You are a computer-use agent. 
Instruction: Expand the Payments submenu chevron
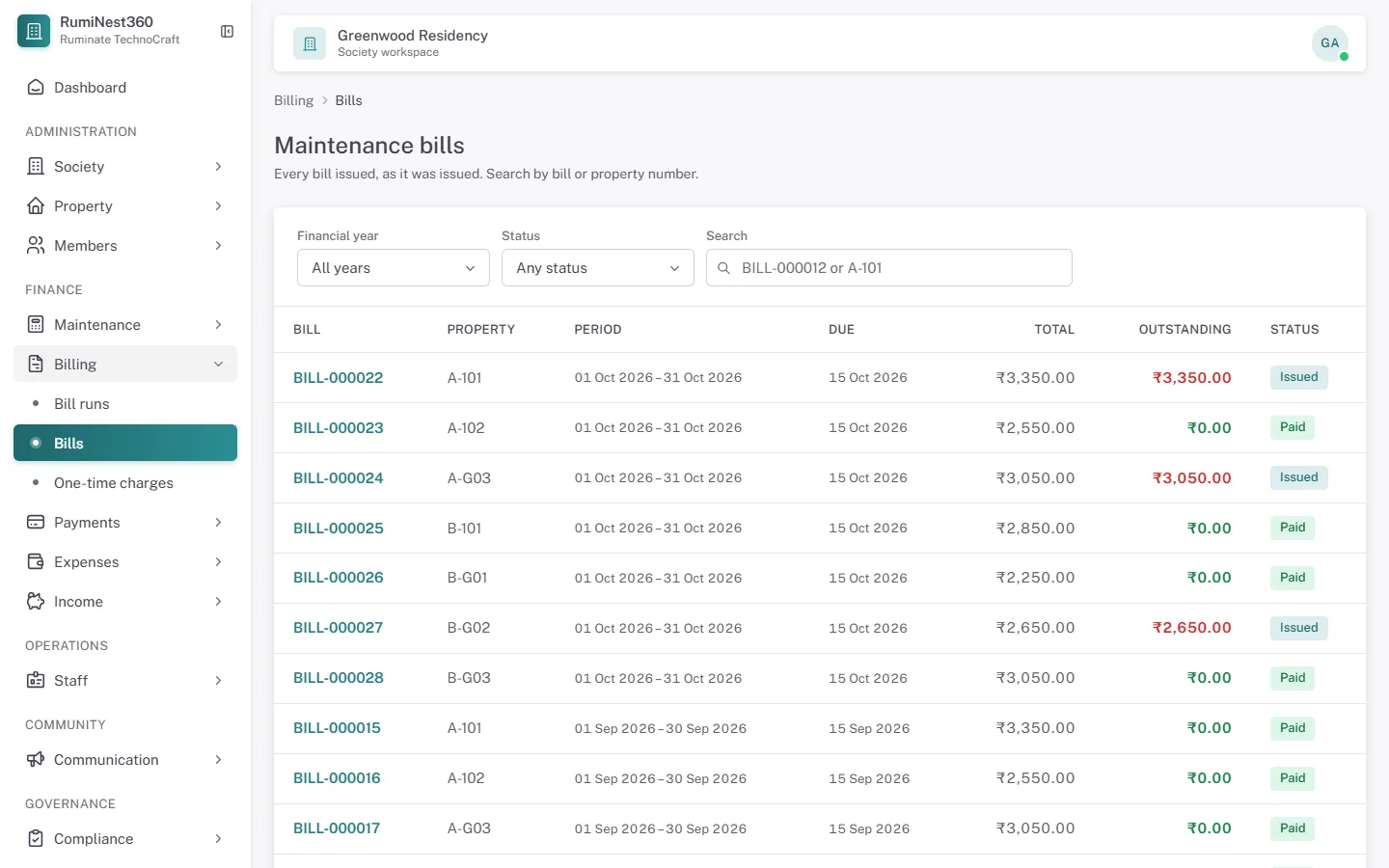click(218, 523)
